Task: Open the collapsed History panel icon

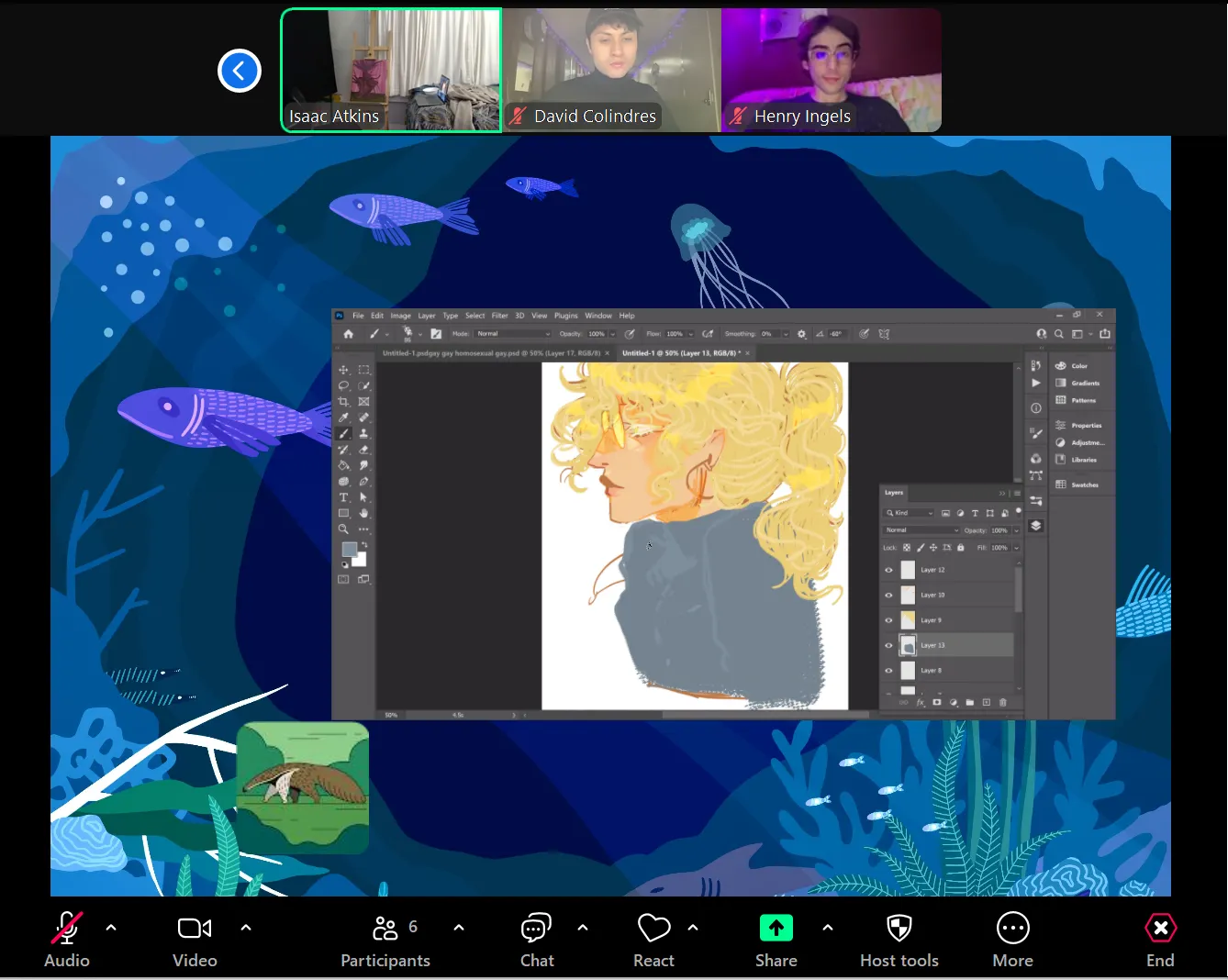Action: tap(1036, 366)
